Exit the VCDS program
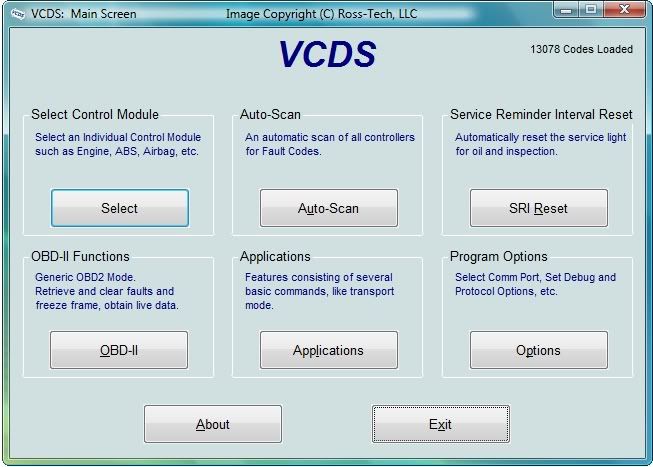Image resolution: width=653 pixels, height=467 pixels. [x=441, y=424]
